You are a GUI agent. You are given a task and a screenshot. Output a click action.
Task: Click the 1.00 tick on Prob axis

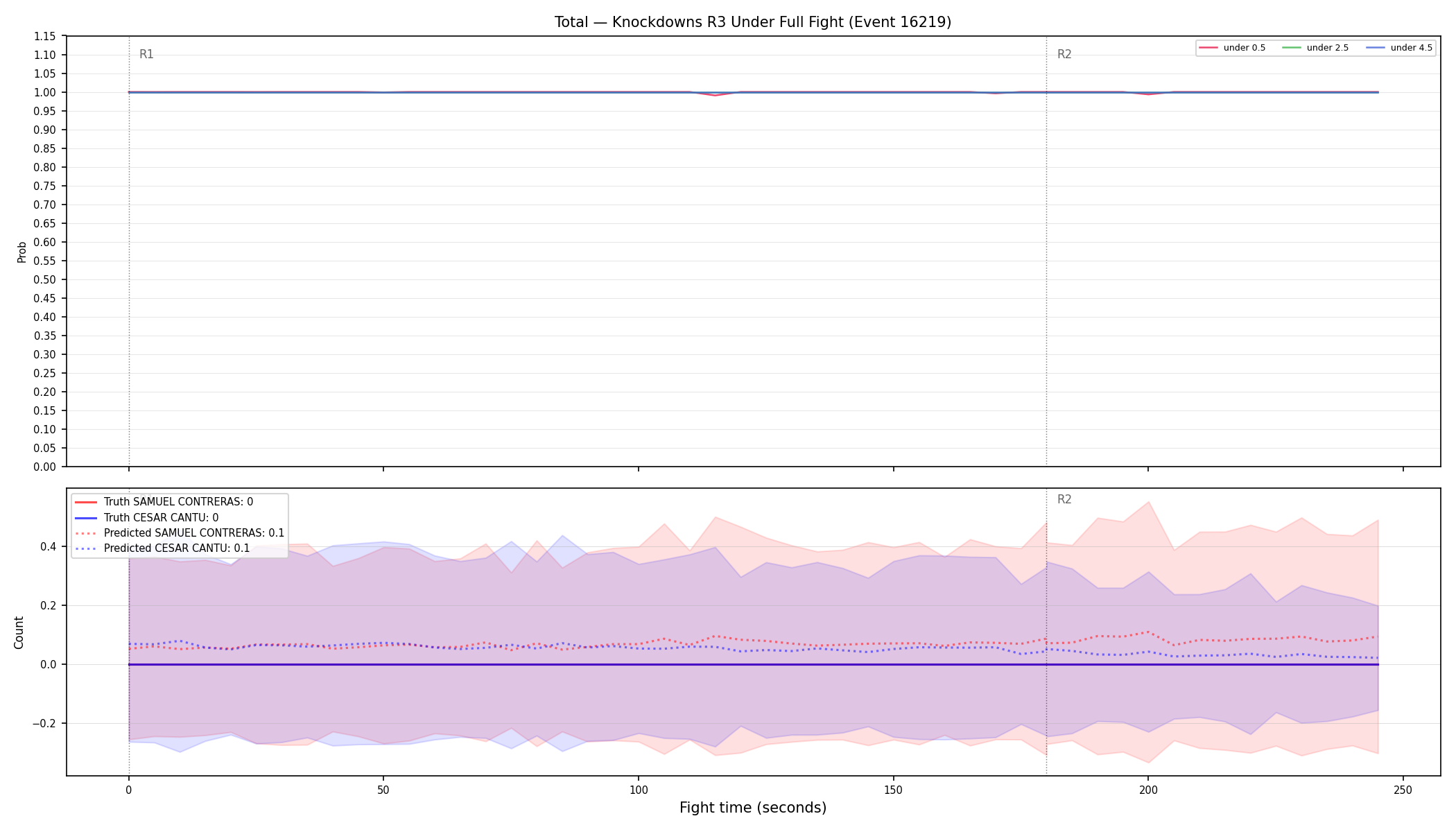pos(45,92)
